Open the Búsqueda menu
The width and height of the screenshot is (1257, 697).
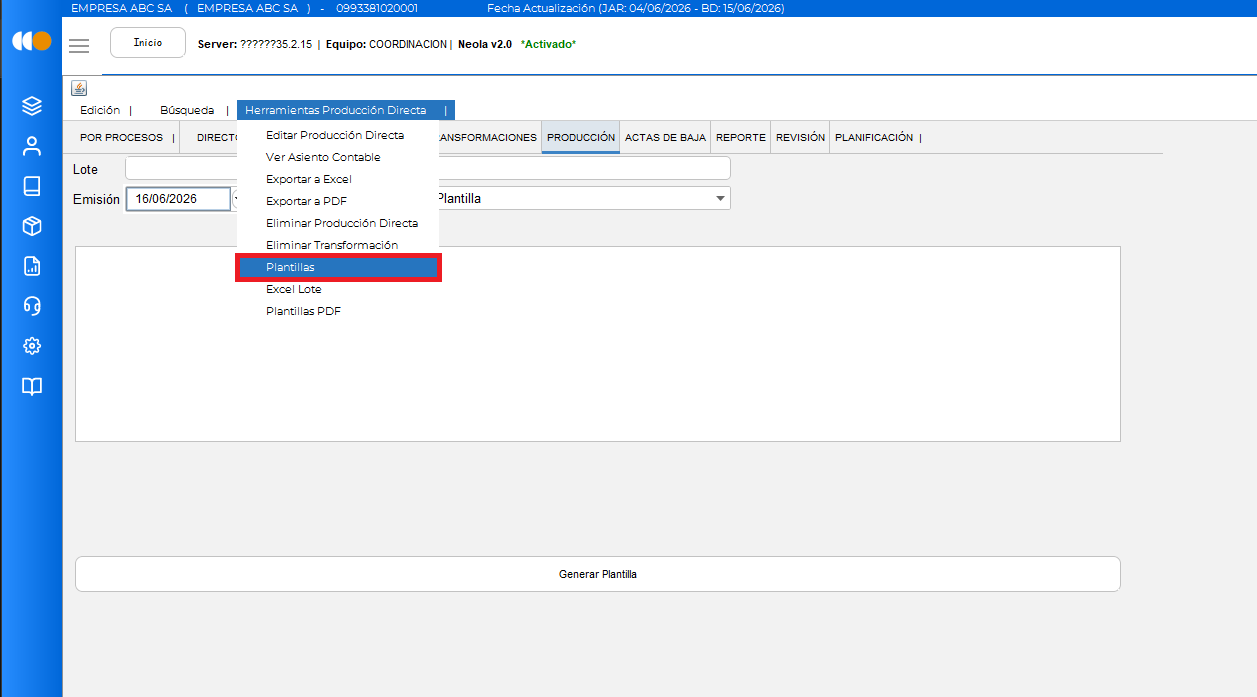[x=187, y=110]
